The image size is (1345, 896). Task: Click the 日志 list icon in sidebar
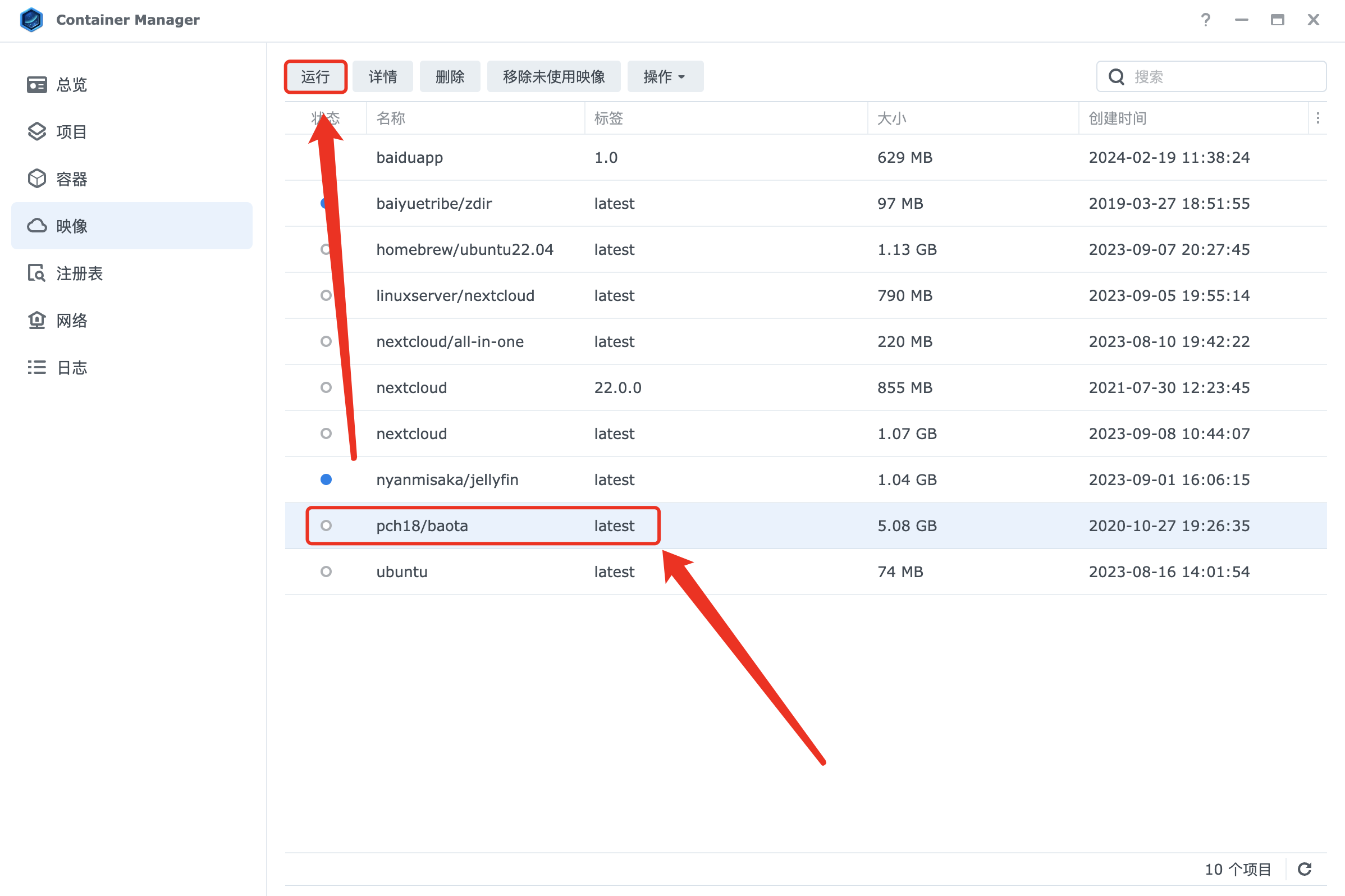point(37,367)
